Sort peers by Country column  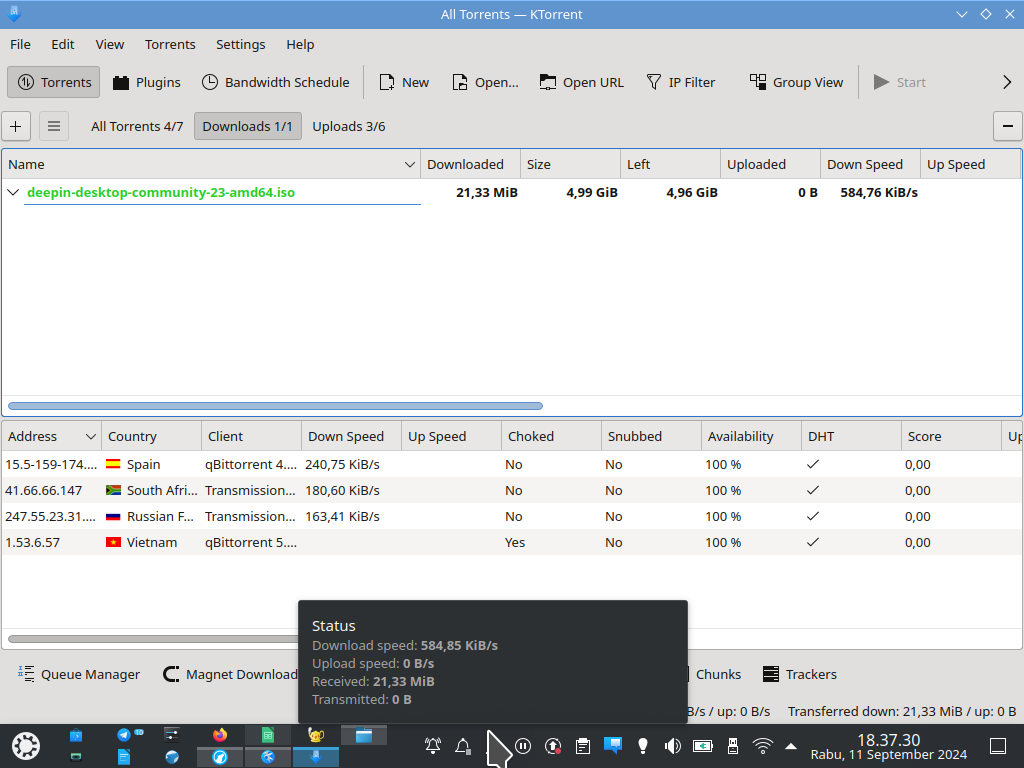pos(152,436)
